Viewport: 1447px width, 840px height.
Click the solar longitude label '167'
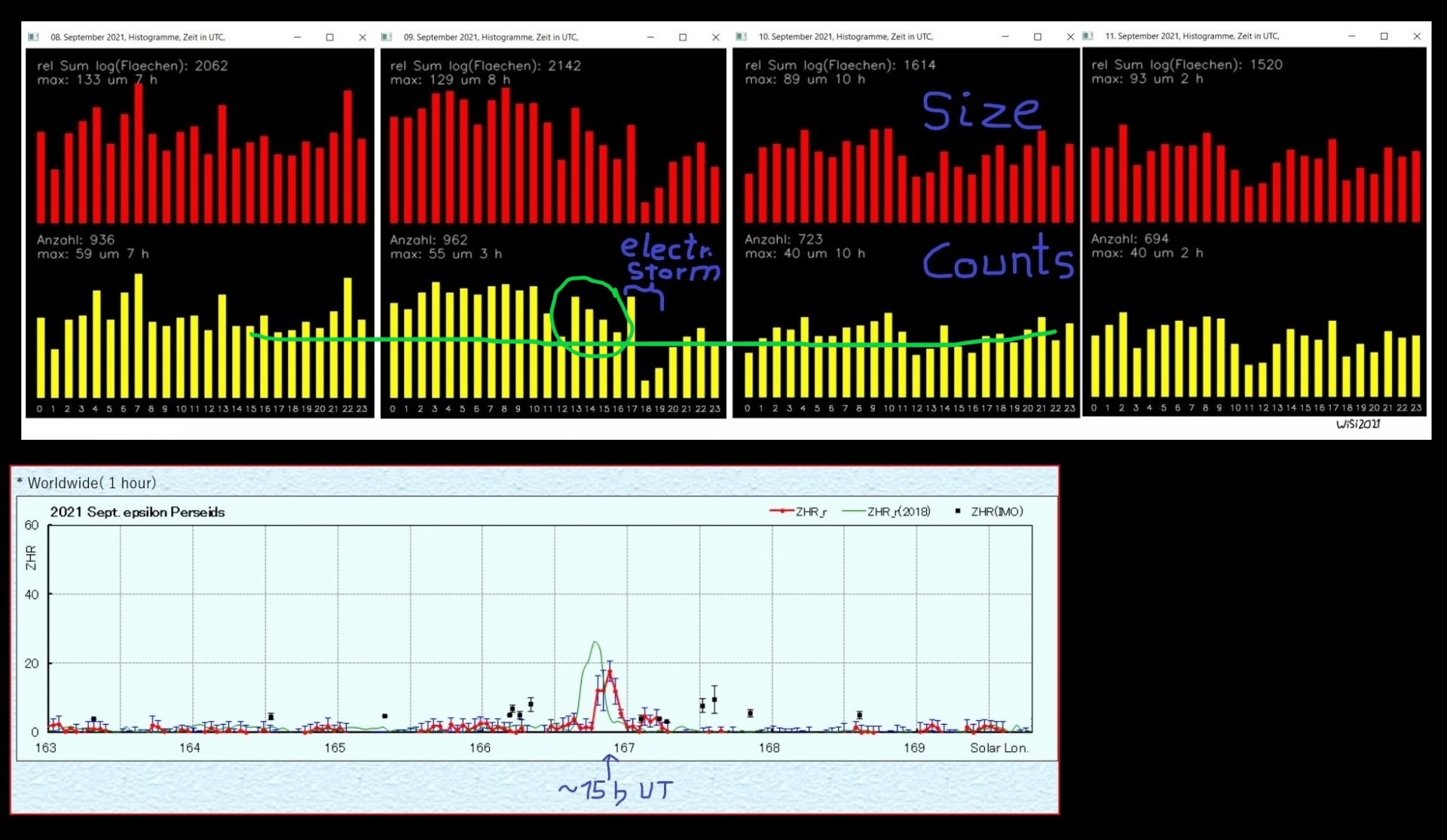(x=624, y=748)
